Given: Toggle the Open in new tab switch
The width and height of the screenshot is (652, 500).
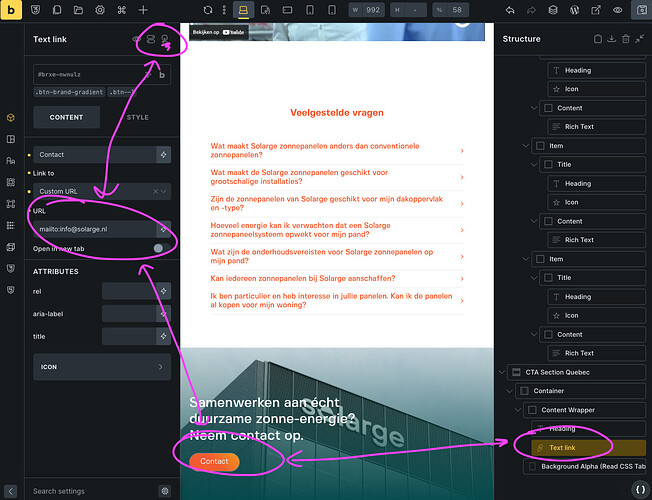Looking at the screenshot, I should [x=160, y=248].
